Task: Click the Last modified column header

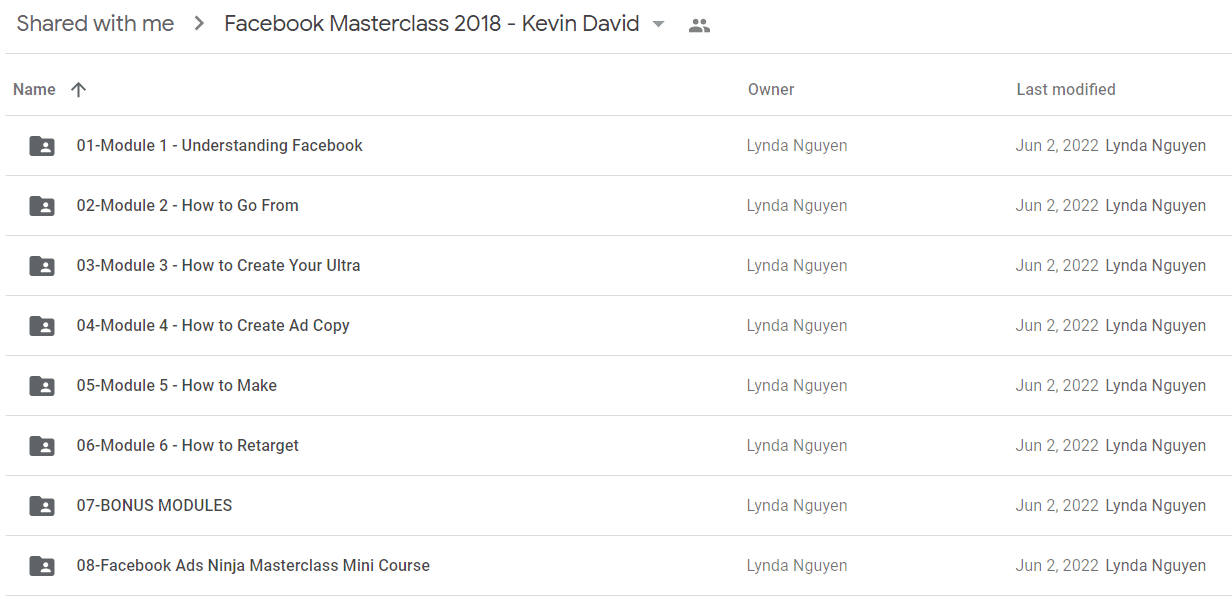Action: click(x=1066, y=90)
